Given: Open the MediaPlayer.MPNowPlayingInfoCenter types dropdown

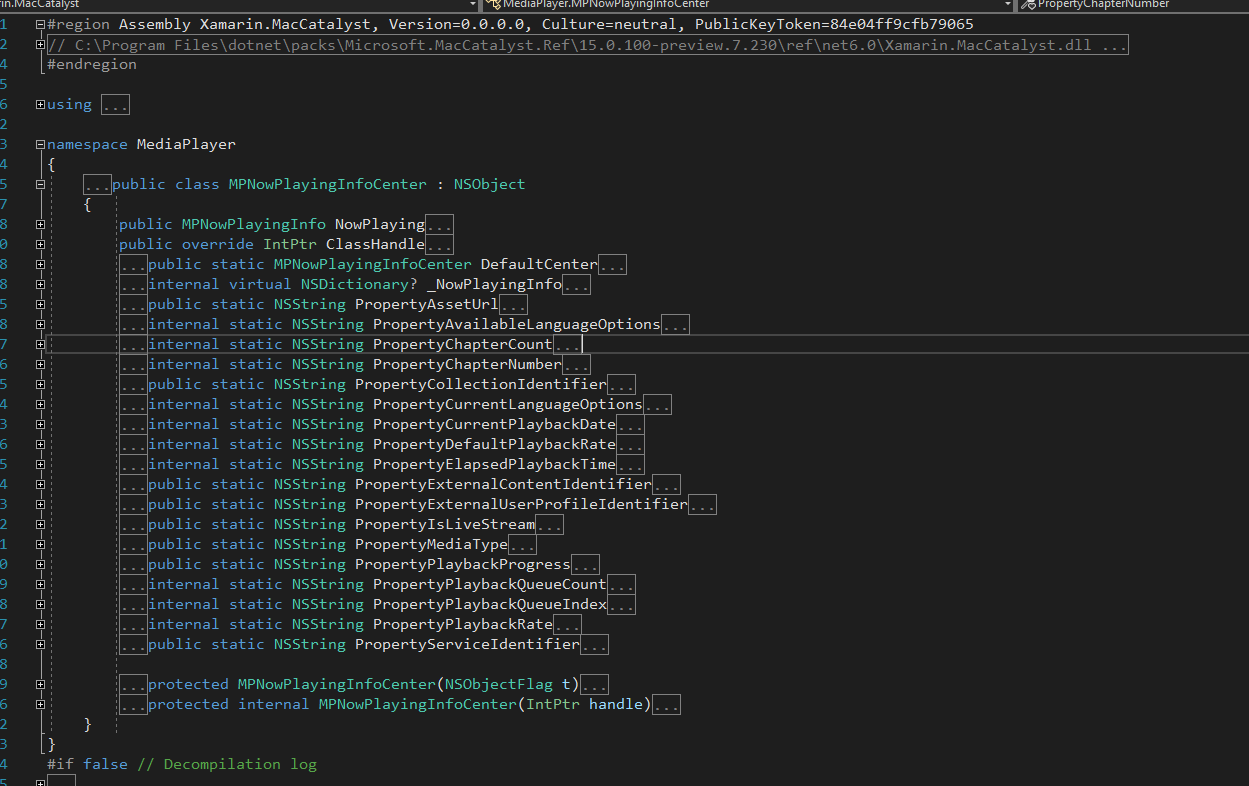Looking at the screenshot, I should (1007, 5).
